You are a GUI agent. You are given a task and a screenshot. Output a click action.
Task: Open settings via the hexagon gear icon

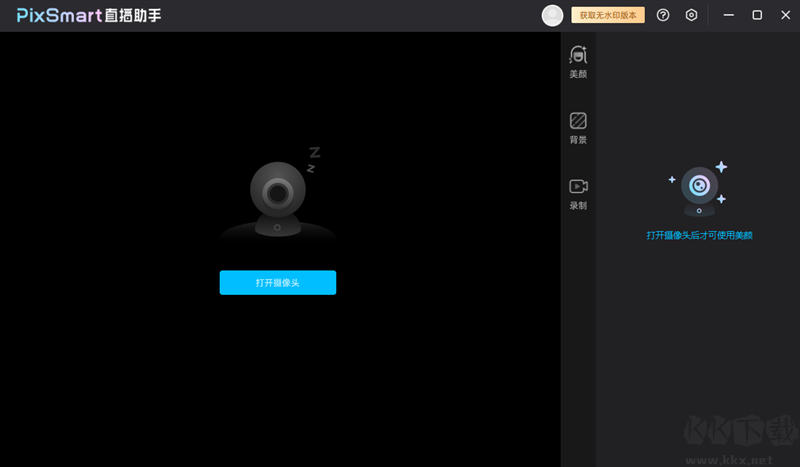(x=691, y=15)
